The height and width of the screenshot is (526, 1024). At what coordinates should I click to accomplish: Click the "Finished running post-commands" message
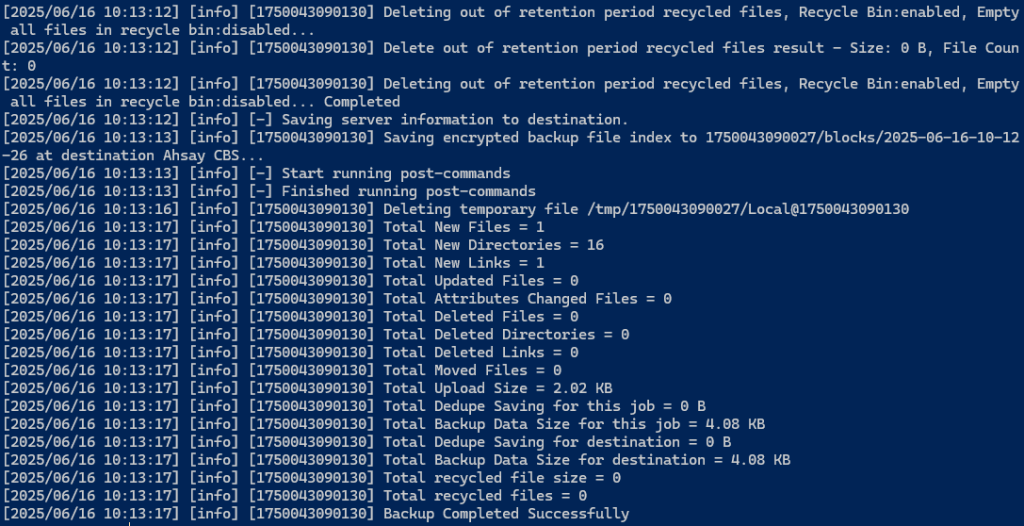point(408,191)
